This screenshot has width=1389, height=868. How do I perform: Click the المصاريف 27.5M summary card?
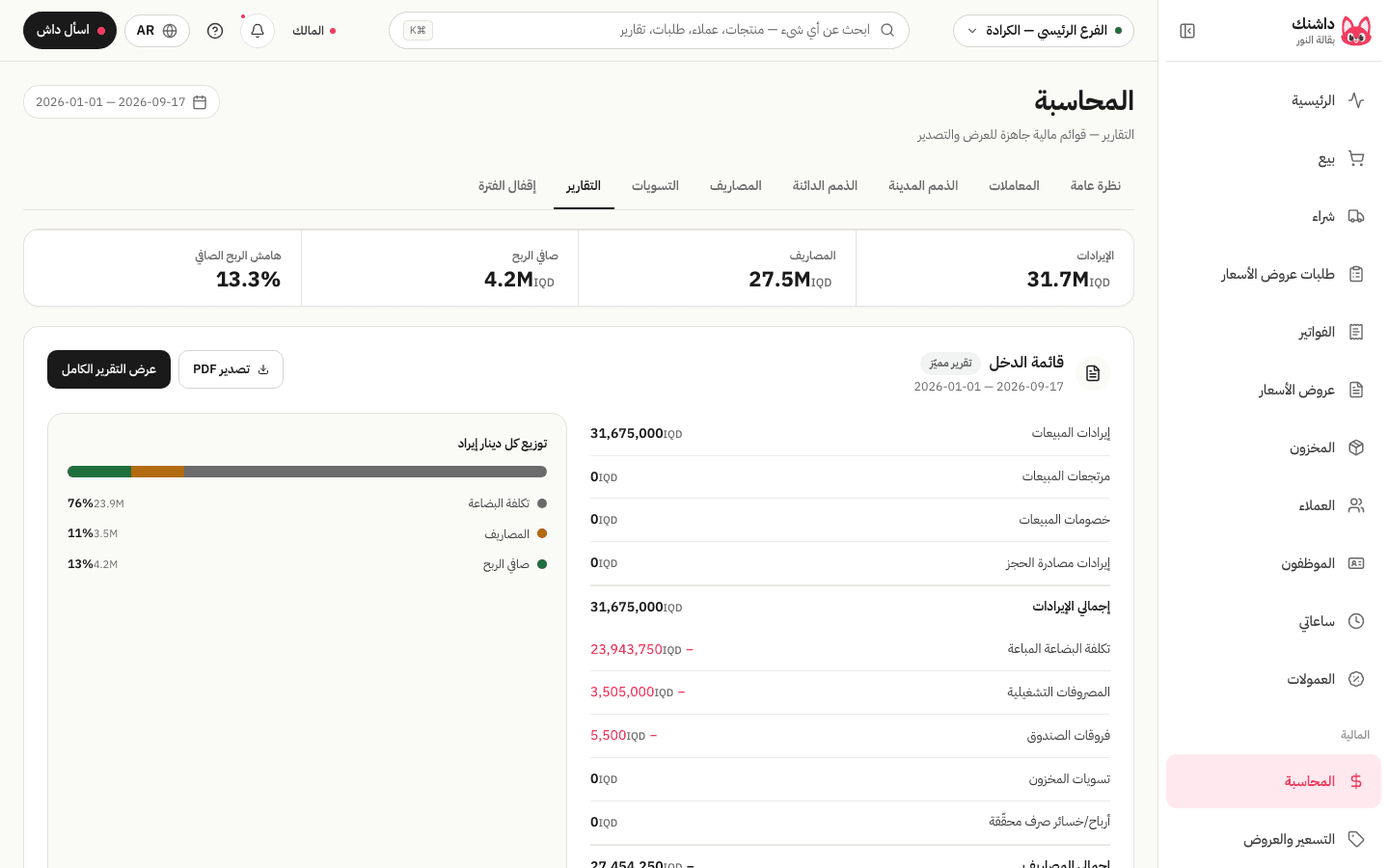pos(717,268)
